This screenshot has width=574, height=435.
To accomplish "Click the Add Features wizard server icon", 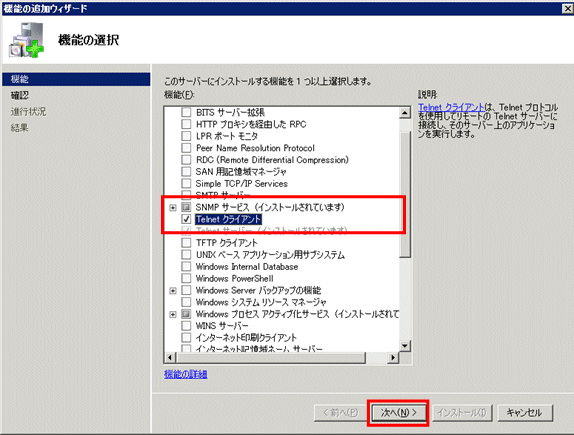I will (26, 40).
